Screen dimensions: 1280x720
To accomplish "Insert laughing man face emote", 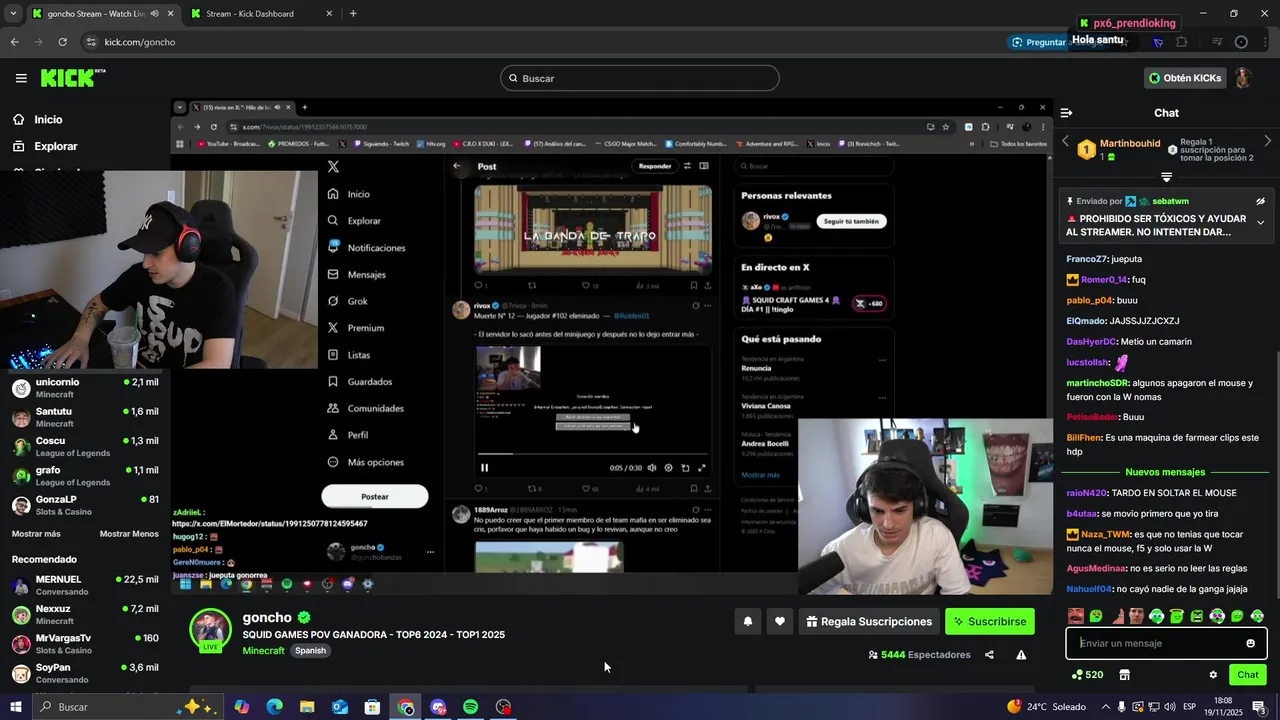I will [x=1076, y=616].
